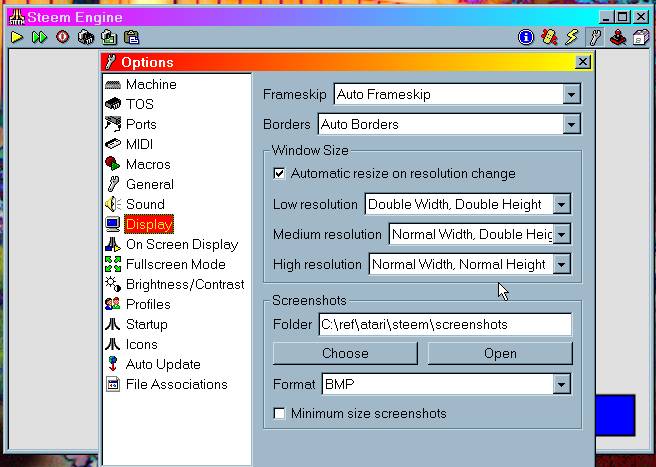Open the Icons options page

141,344
